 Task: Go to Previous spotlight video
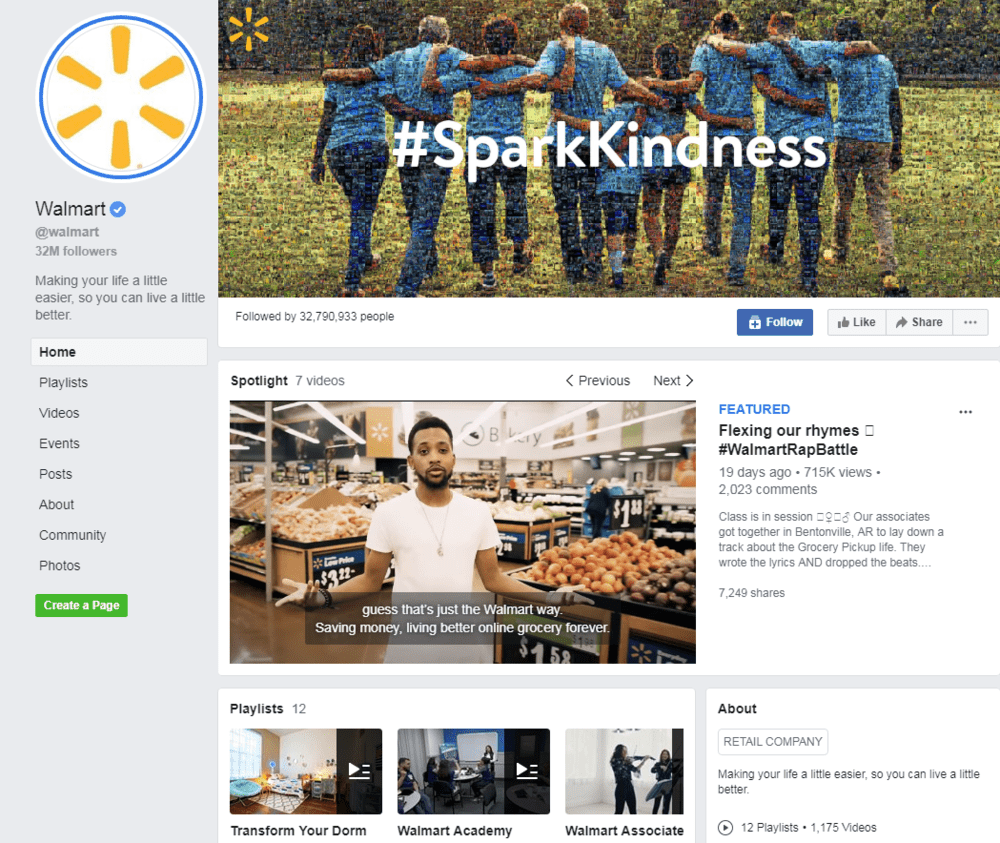click(x=598, y=381)
